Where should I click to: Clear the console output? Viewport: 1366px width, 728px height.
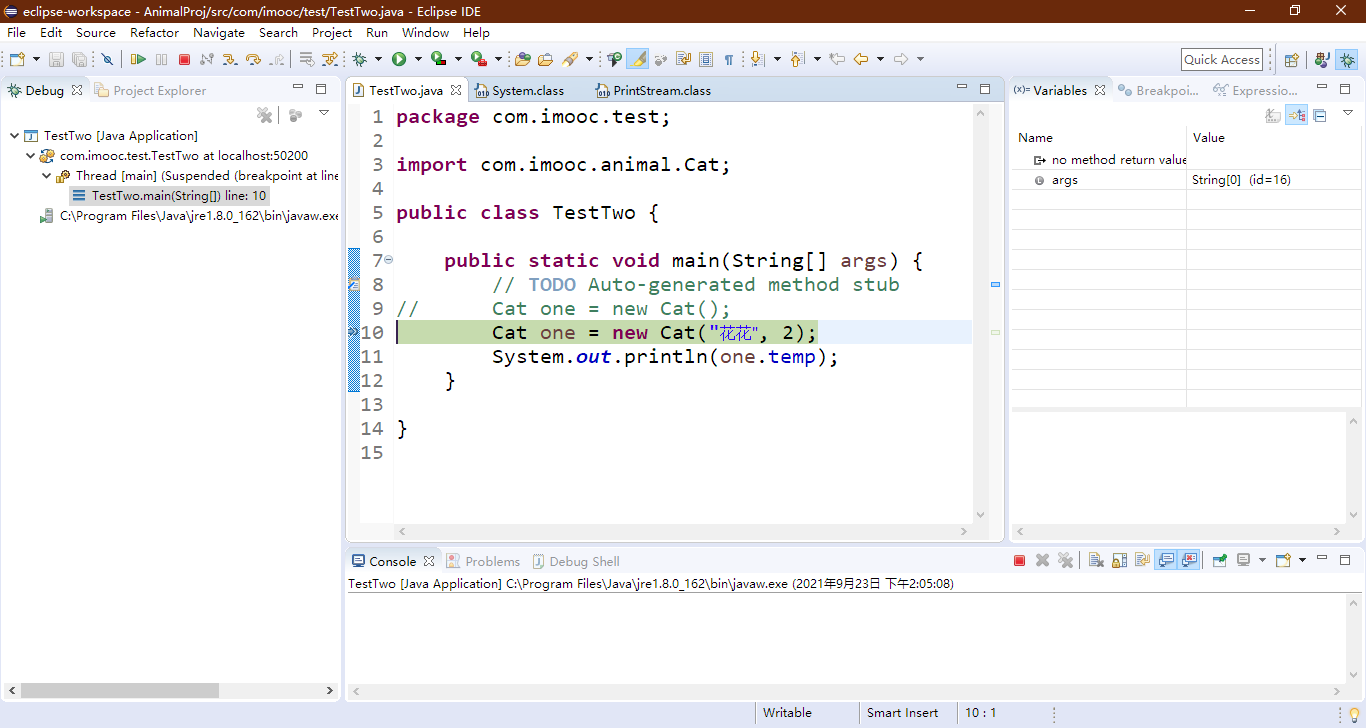point(1096,561)
